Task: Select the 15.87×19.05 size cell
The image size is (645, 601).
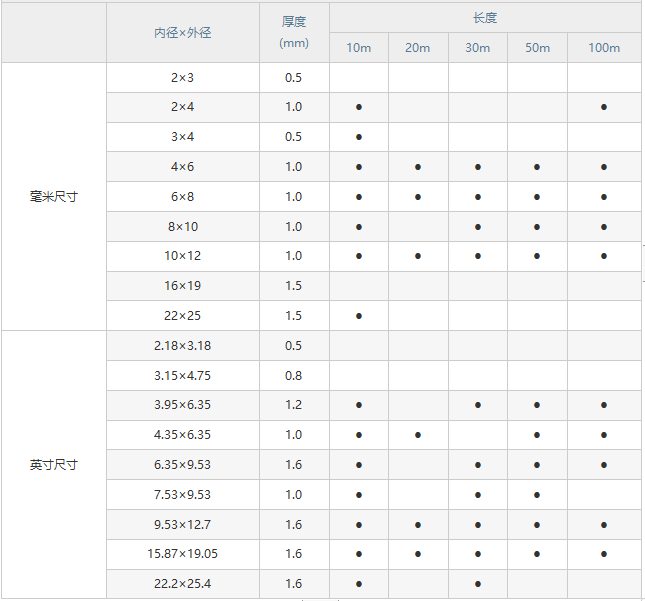Action: tap(182, 554)
